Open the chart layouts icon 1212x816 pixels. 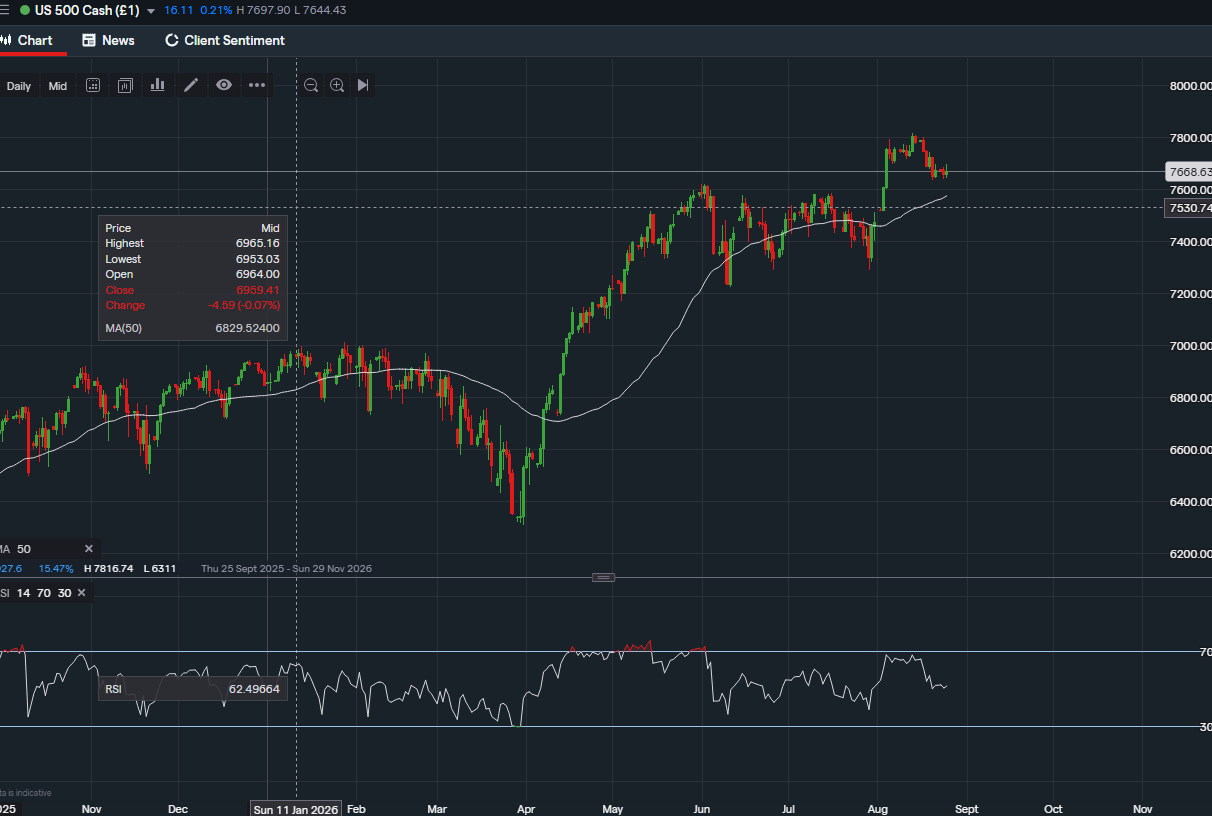[125, 85]
